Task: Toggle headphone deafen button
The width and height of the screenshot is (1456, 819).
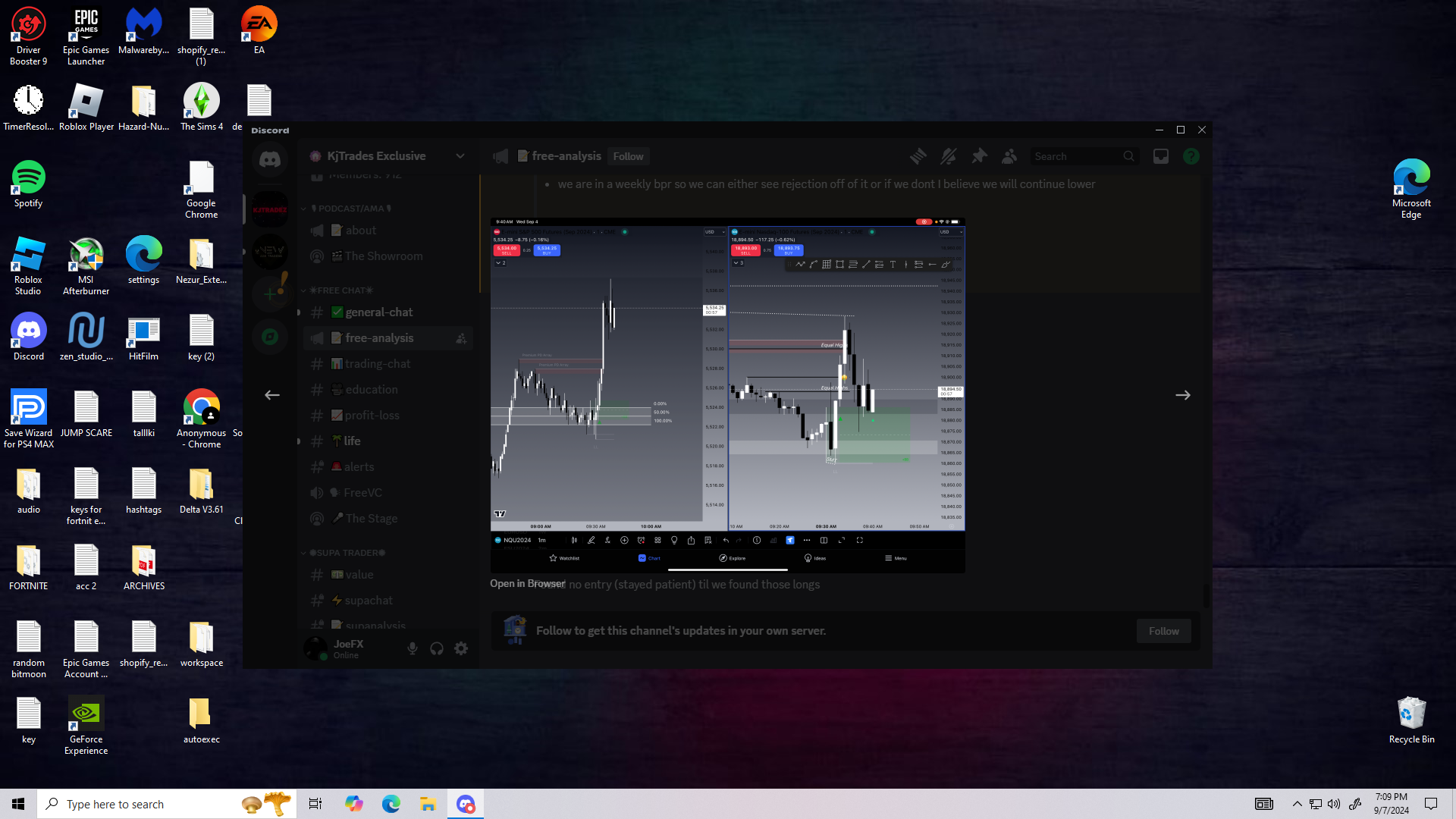Action: tap(437, 648)
